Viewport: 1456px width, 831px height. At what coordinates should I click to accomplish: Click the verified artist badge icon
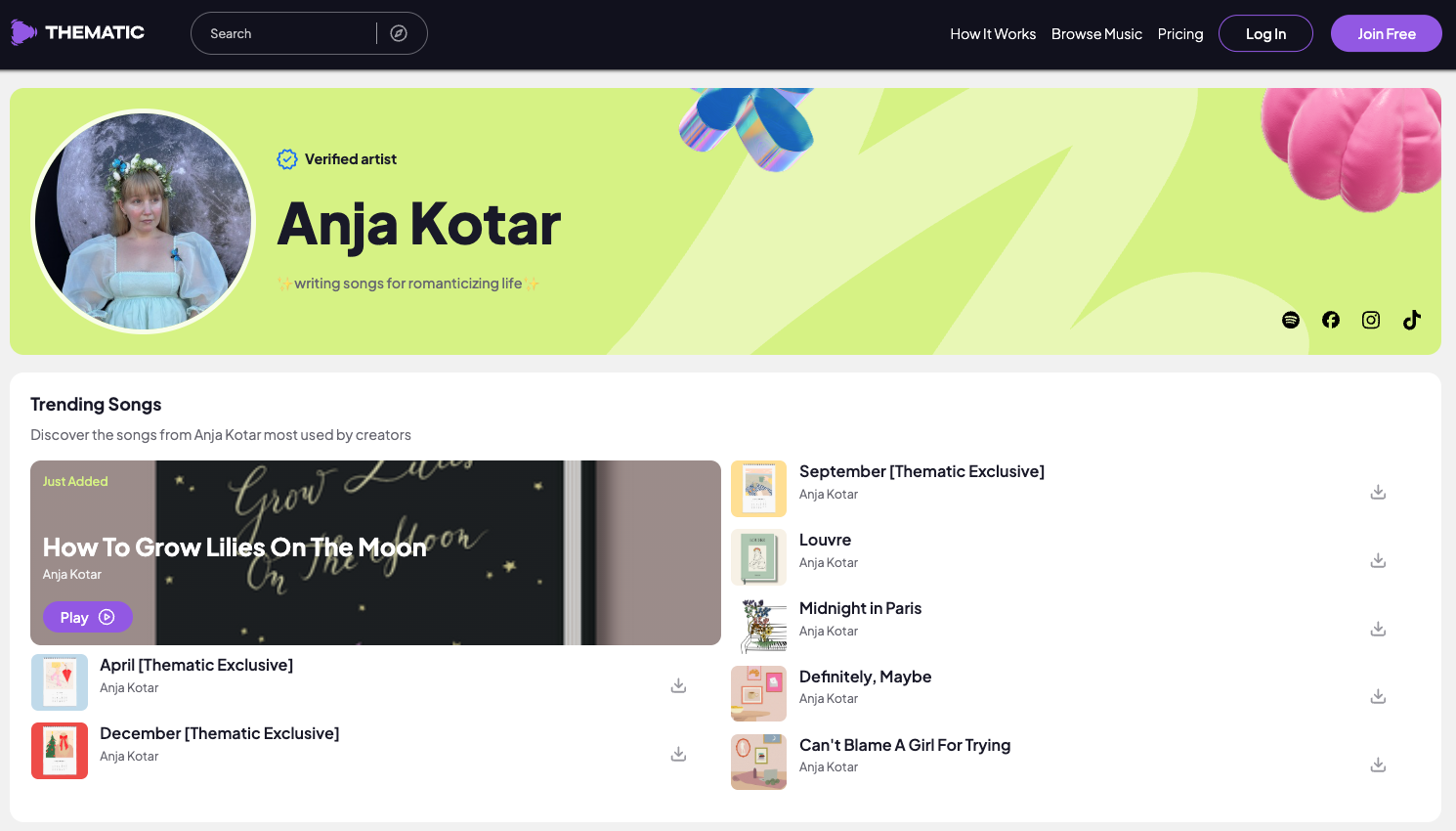[286, 159]
